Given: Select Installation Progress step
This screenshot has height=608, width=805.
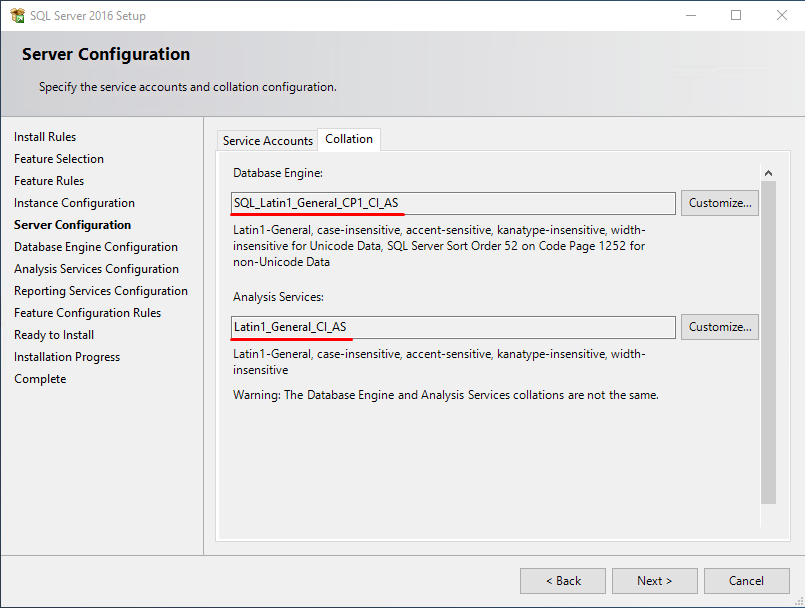Looking at the screenshot, I should (67, 357).
